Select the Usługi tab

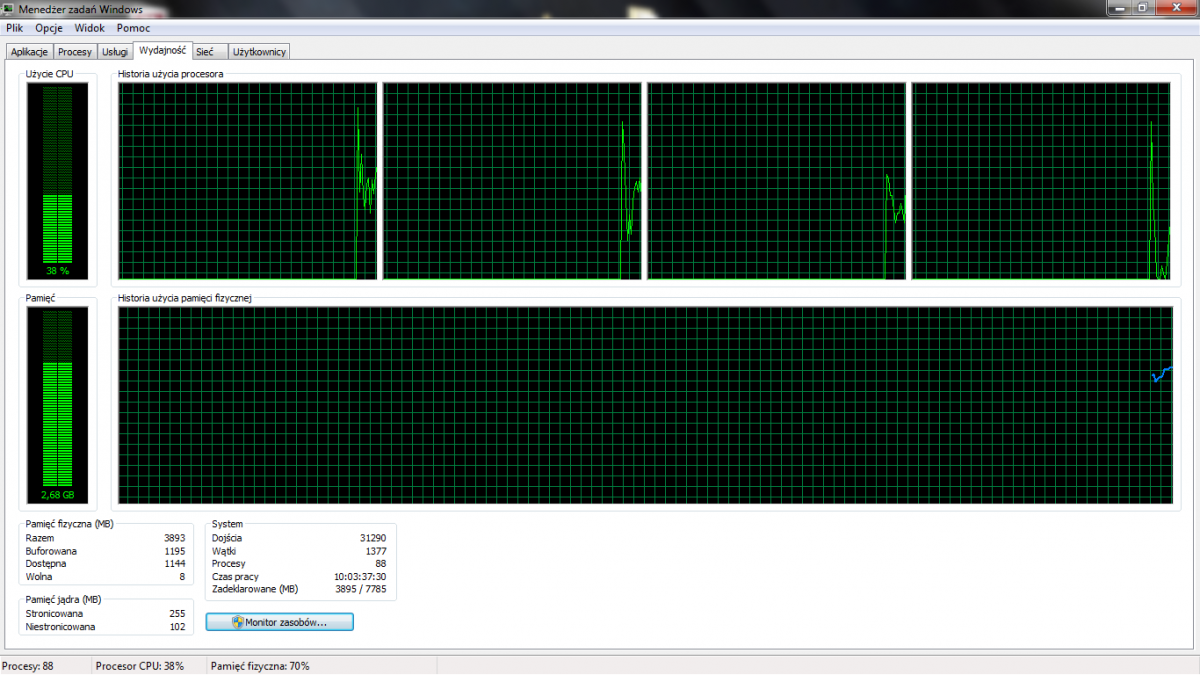[x=115, y=52]
